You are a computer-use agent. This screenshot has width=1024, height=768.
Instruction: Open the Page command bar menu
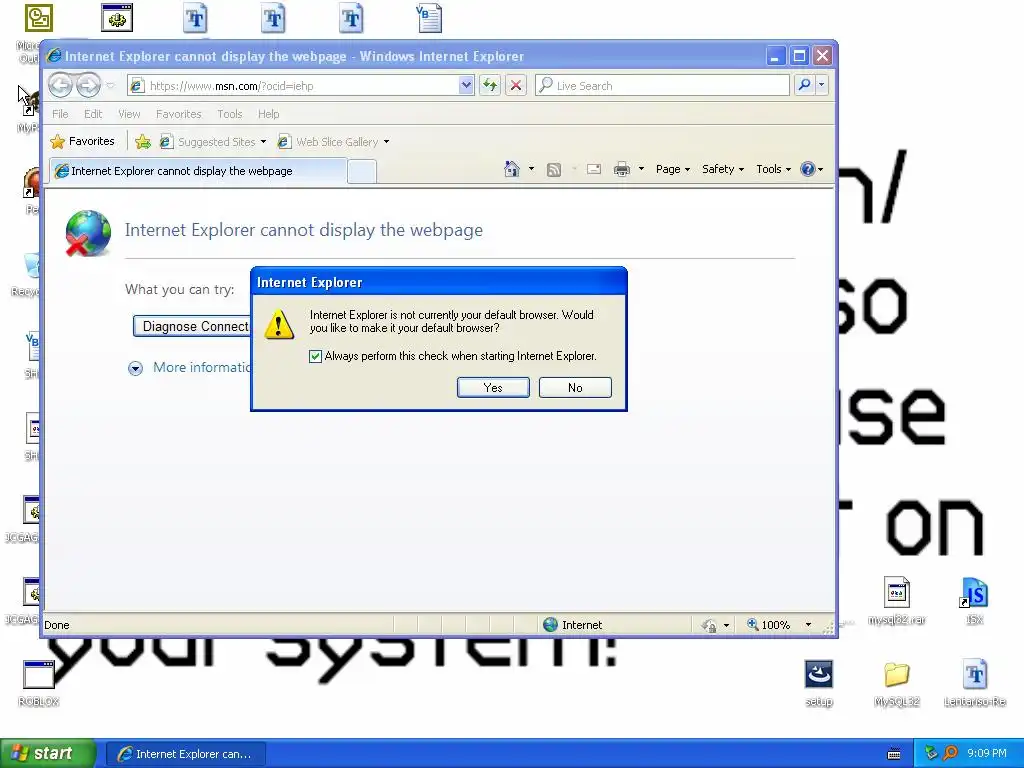point(673,169)
